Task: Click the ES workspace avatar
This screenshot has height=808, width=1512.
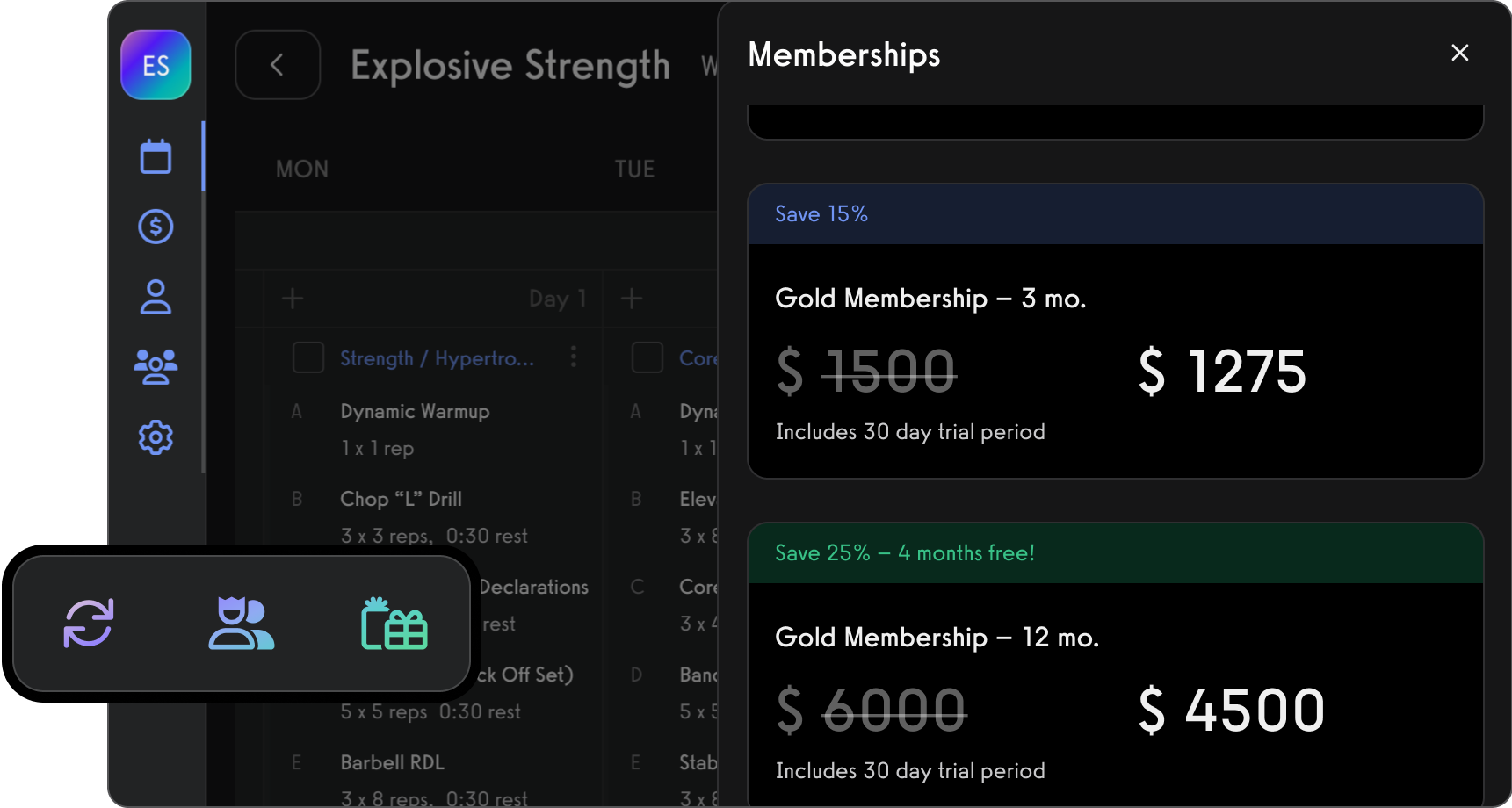Action: click(x=156, y=64)
